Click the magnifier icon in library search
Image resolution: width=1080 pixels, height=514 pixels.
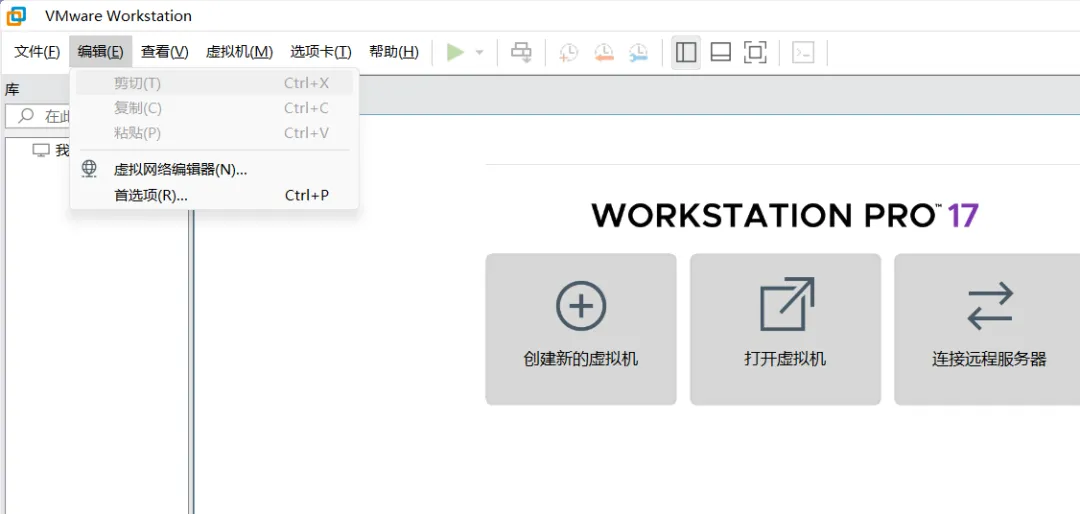pyautogui.click(x=26, y=116)
